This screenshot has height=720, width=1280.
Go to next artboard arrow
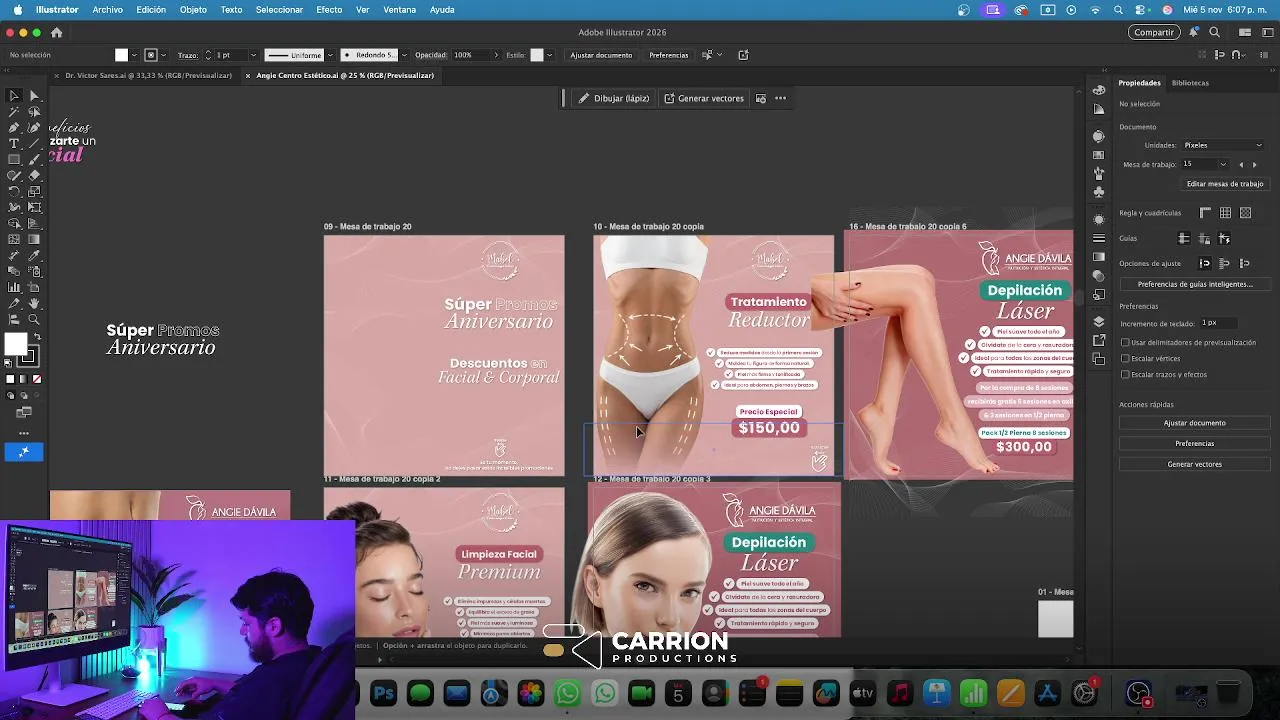click(x=1254, y=164)
